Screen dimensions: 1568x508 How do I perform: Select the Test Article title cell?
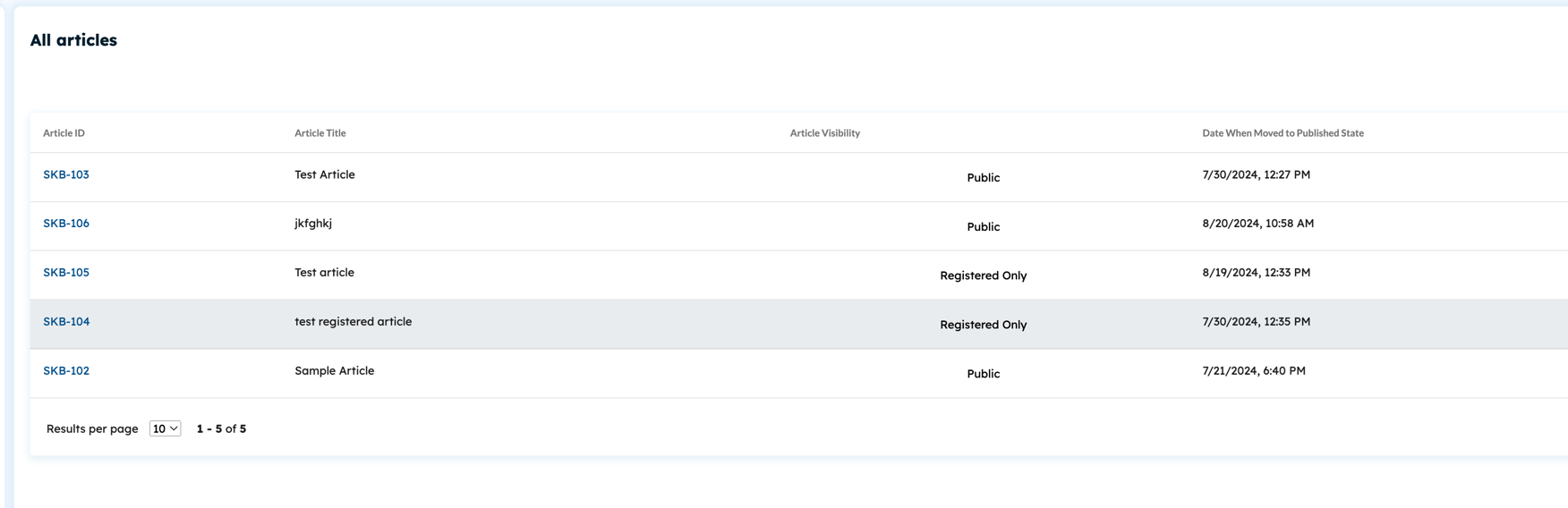[x=325, y=174]
